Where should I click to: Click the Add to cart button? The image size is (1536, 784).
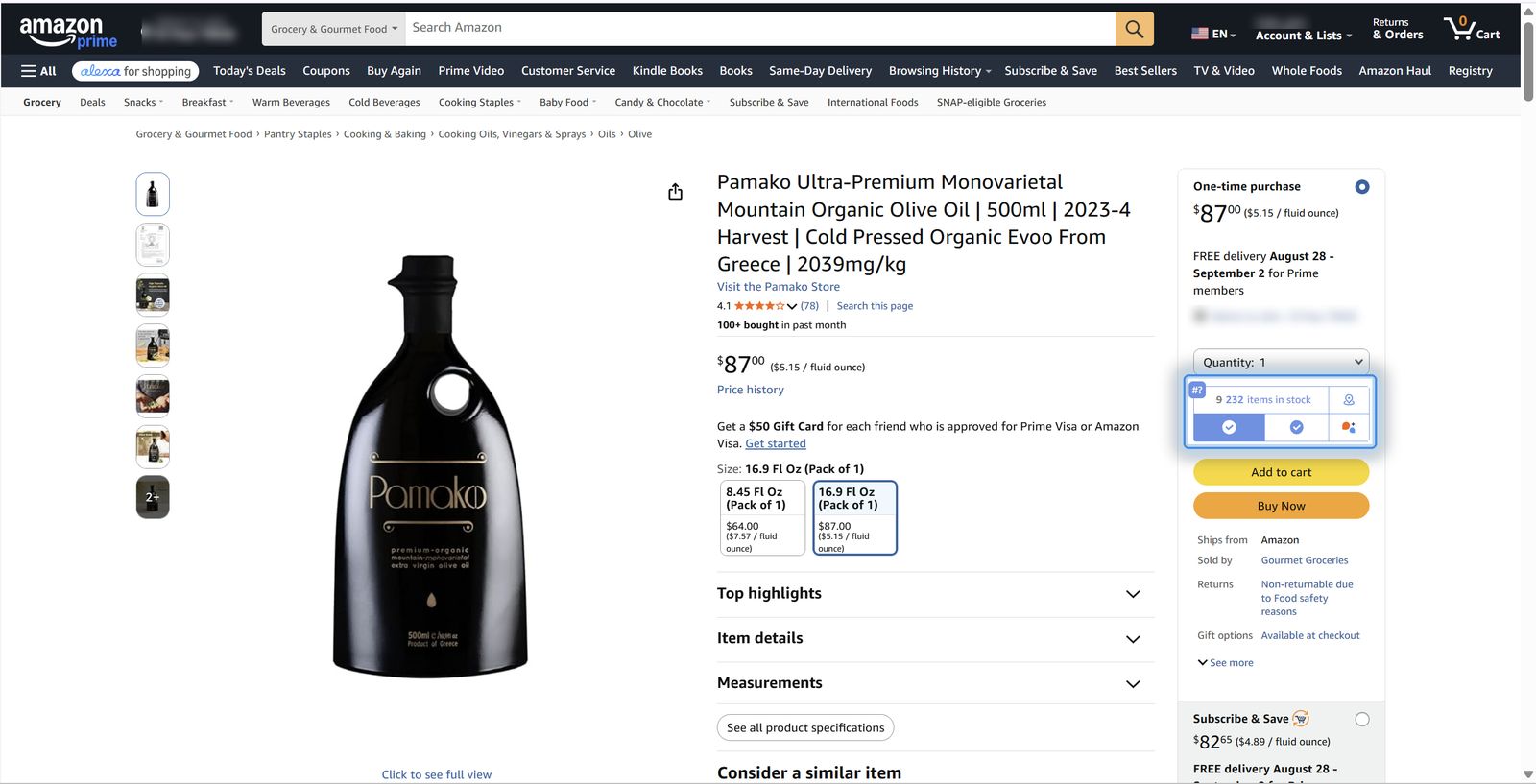point(1281,472)
